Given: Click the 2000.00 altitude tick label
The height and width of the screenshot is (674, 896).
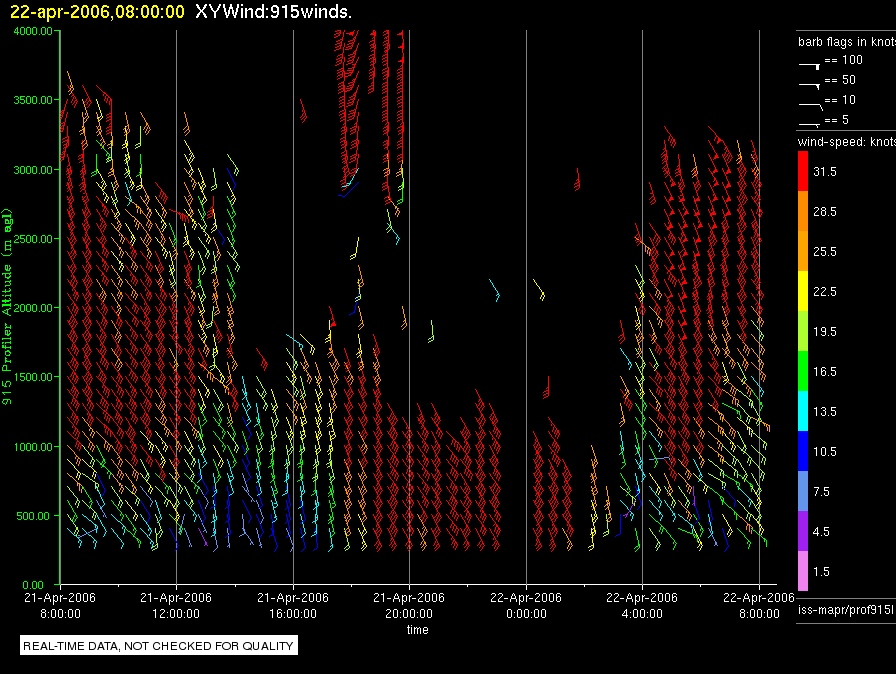Looking at the screenshot, I should coord(33,308).
